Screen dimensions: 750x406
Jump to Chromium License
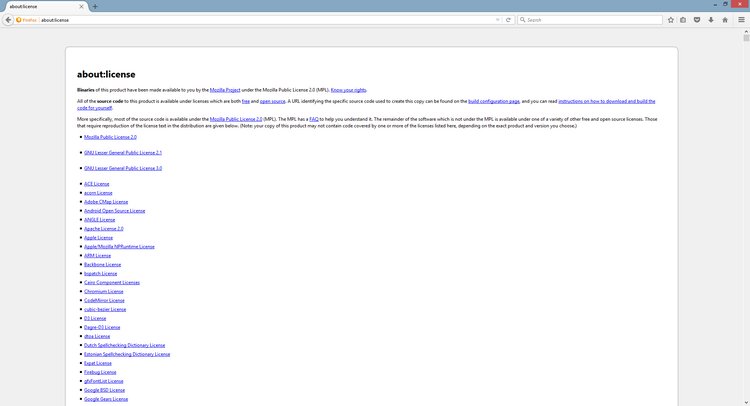[x=104, y=292]
